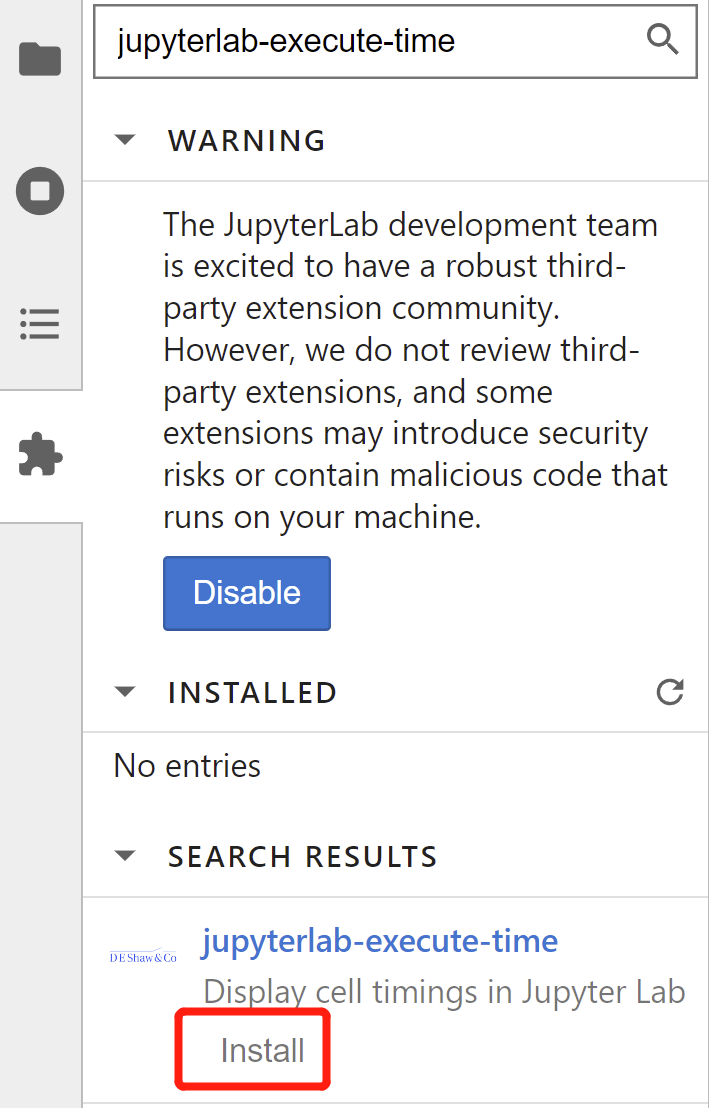Open the table of contents panel
The height and width of the screenshot is (1108, 709).
point(40,324)
